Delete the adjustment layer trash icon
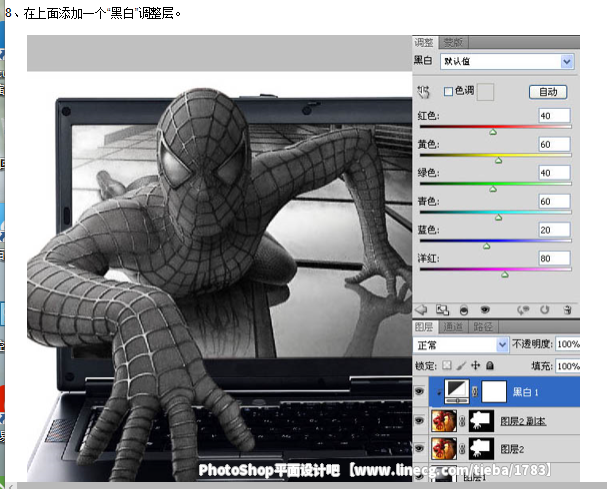607x489 pixels. [567, 310]
